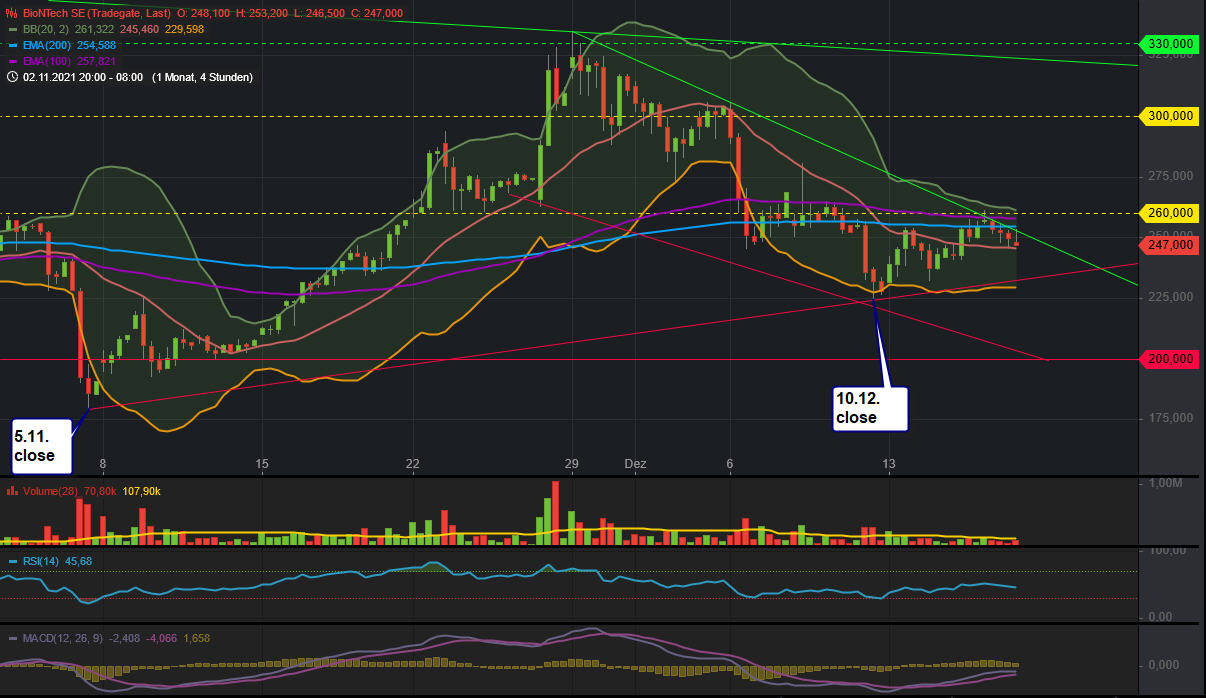The width and height of the screenshot is (1206, 698).
Task: Click the 10.12. close annotation label
Action: point(869,407)
